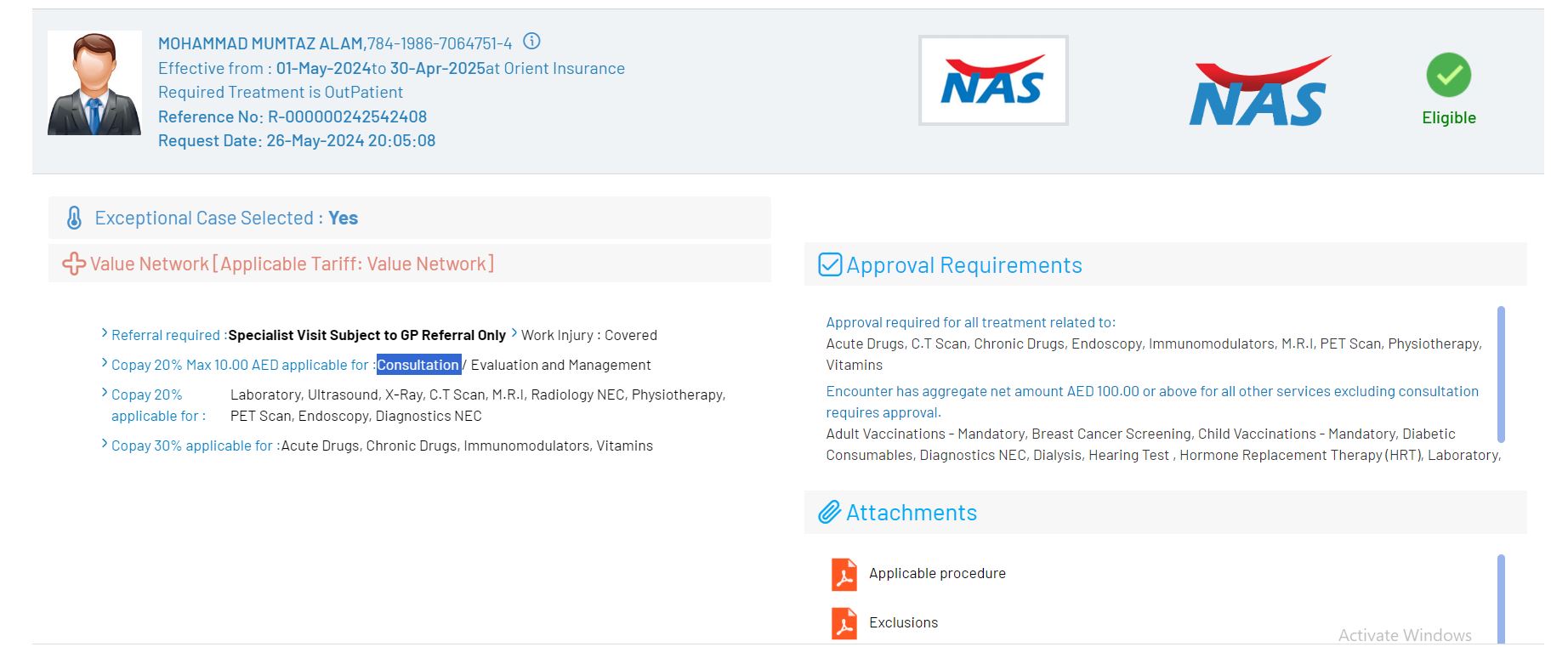Click 'Evaluation and Management' text
This screenshot has height=647, width=1568.
click(x=561, y=365)
